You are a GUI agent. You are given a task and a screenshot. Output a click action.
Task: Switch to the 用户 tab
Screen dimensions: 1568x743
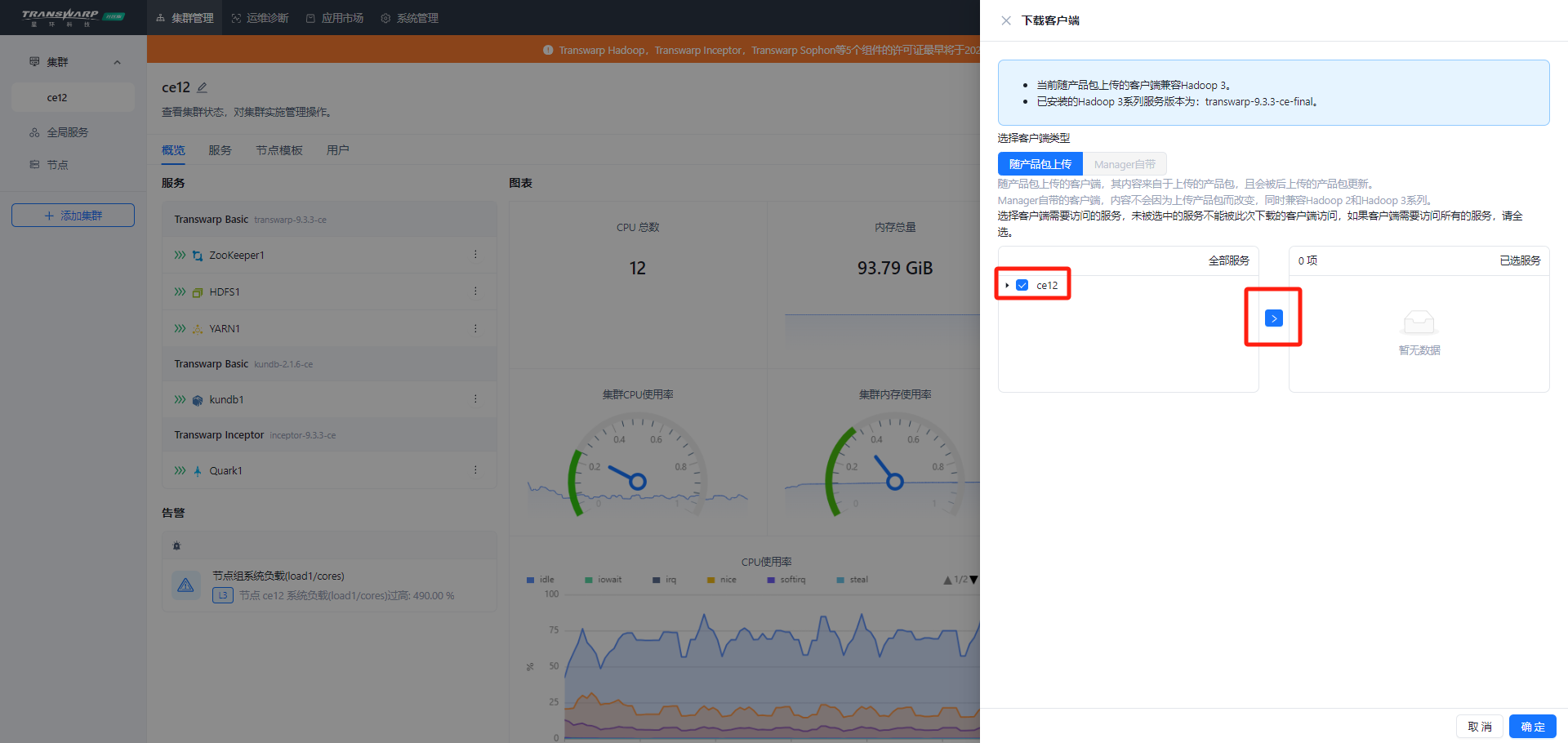pyautogui.click(x=337, y=150)
